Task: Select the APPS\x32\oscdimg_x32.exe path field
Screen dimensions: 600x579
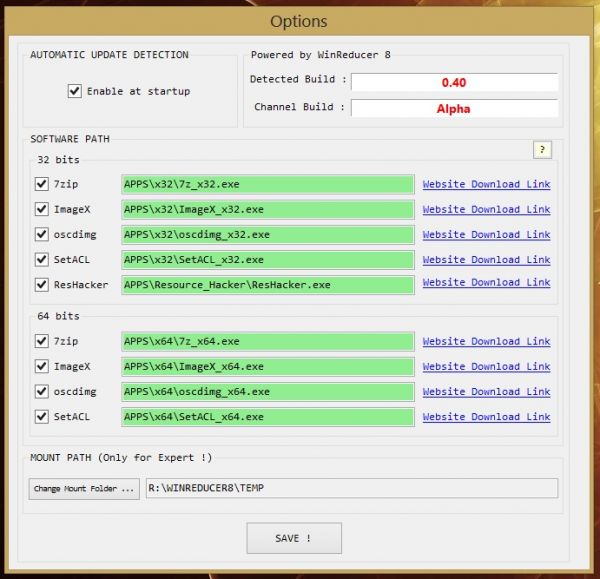Action: [x=268, y=235]
